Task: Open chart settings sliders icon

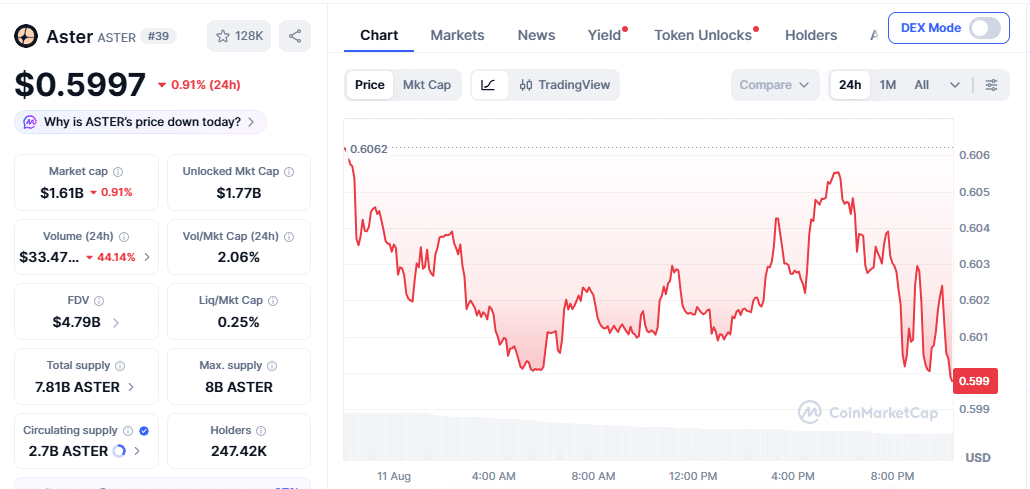Action: coord(991,85)
